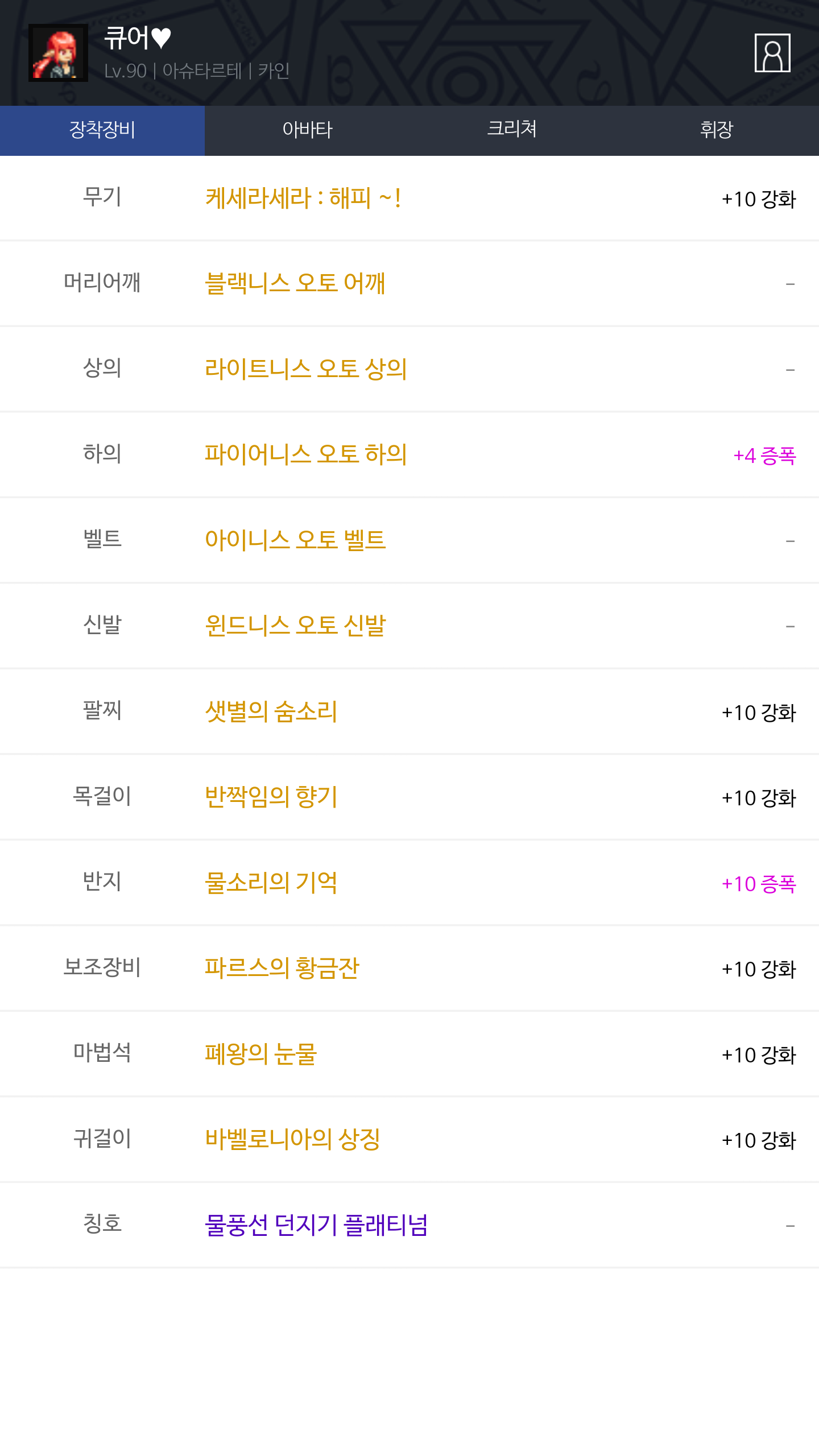The height and width of the screenshot is (1456, 819).
Task: Select ring 물소리의 기억
Action: [271, 883]
